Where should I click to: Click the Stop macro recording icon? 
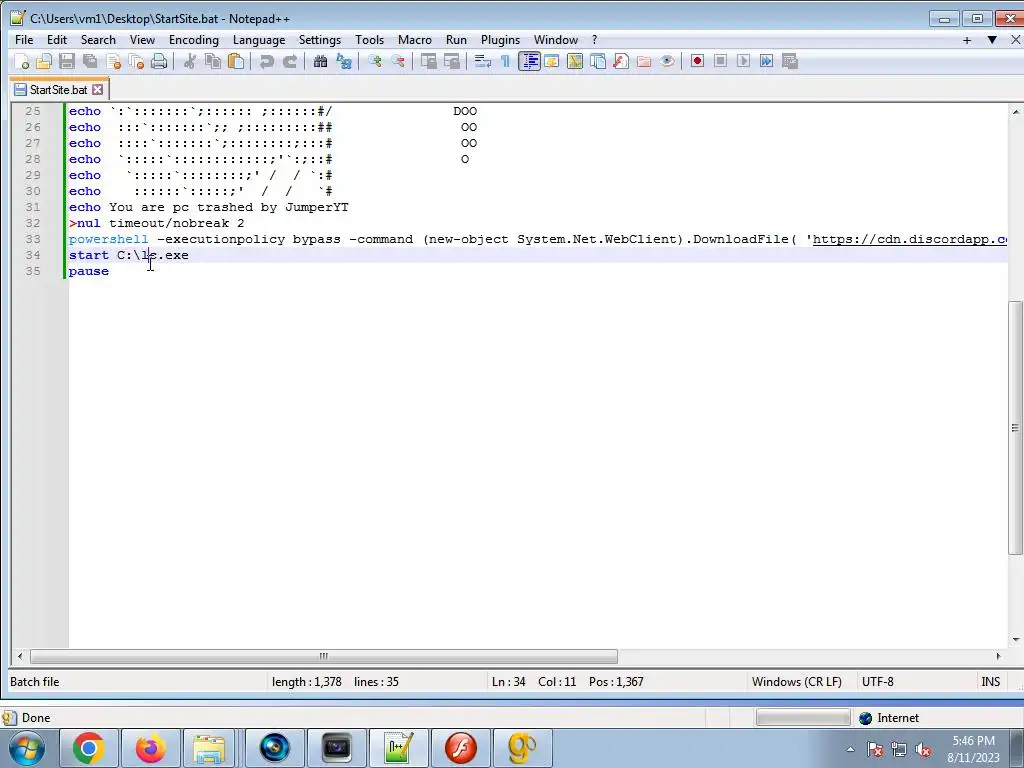[720, 61]
